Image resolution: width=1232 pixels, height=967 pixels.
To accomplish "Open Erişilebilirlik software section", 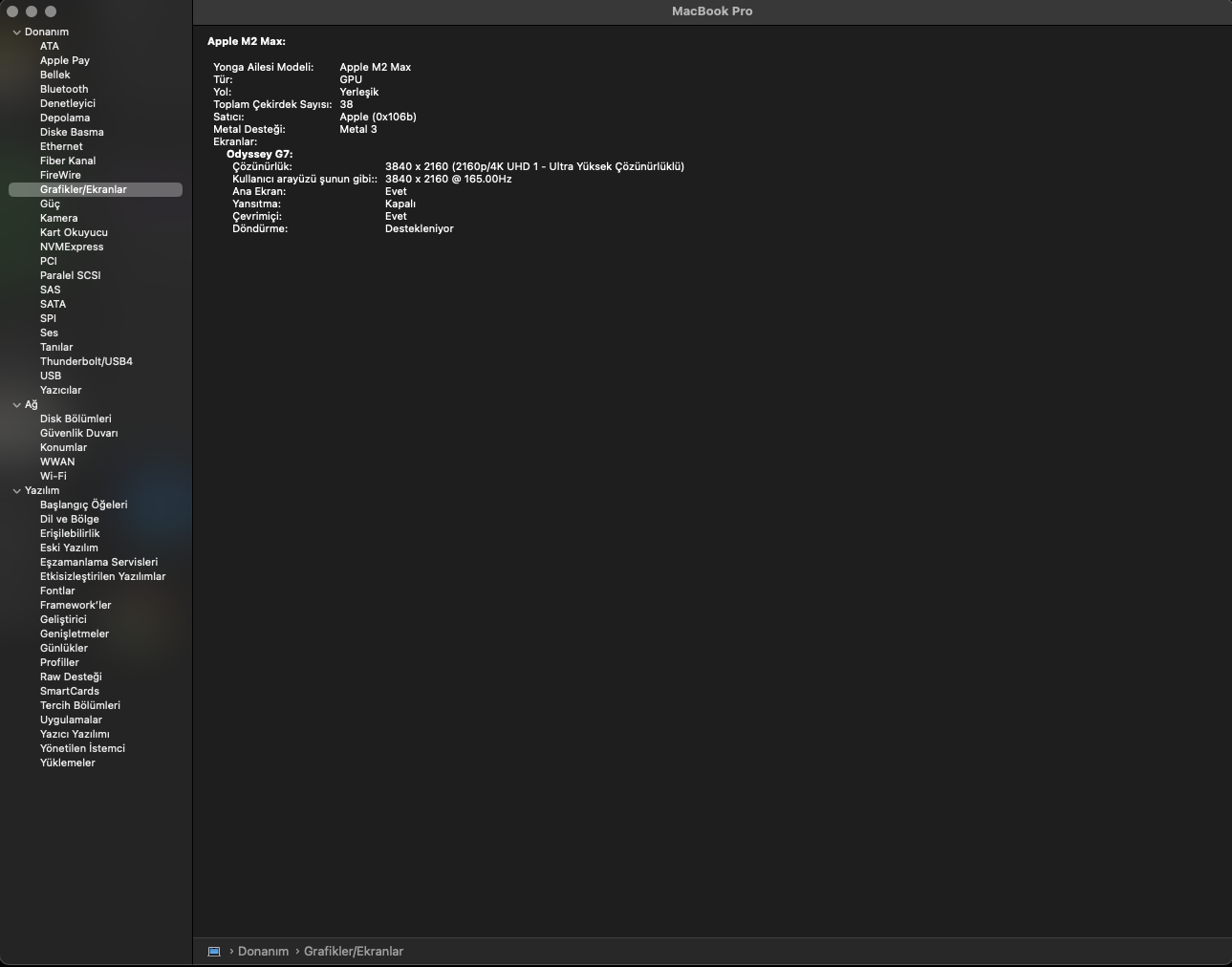I will coord(70,533).
